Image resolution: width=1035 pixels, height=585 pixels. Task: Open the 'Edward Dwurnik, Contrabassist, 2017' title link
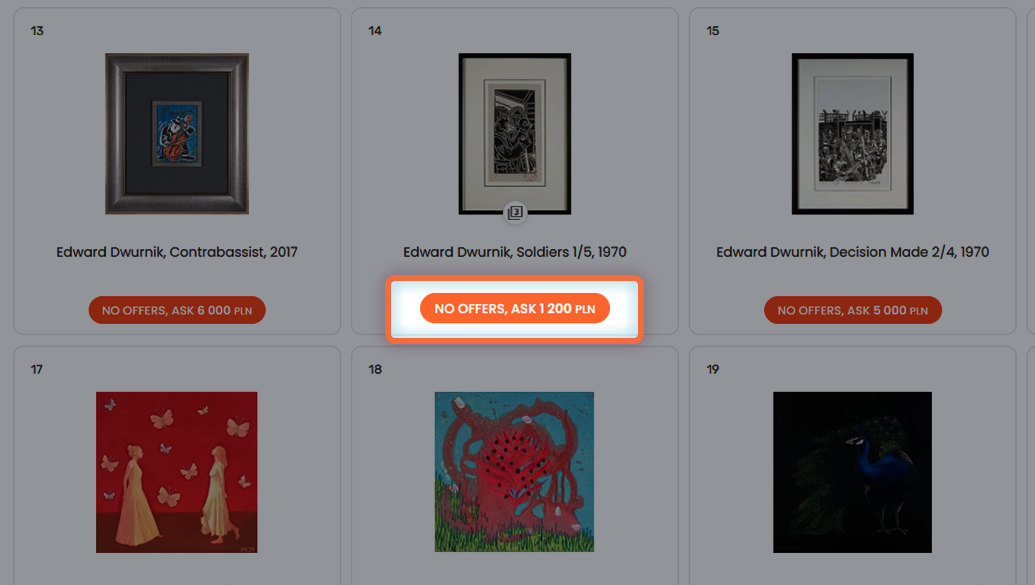[x=177, y=252]
